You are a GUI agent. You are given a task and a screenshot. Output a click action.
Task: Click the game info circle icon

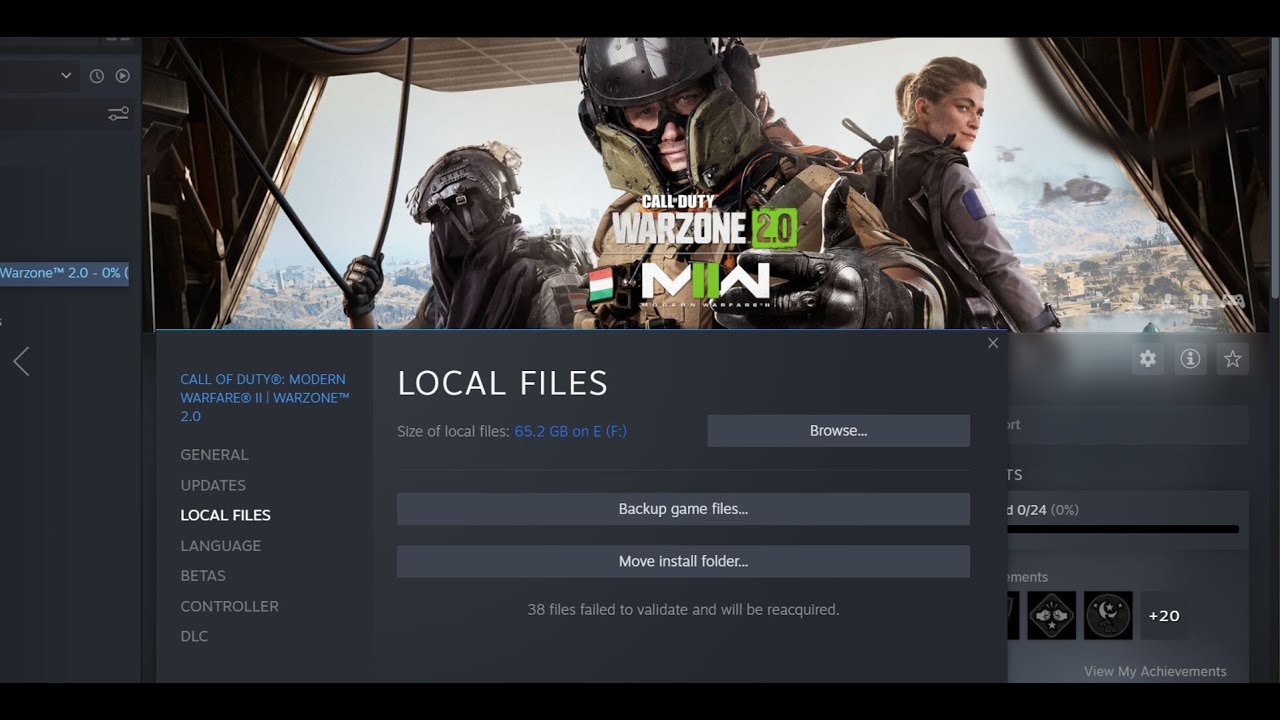coord(1190,359)
